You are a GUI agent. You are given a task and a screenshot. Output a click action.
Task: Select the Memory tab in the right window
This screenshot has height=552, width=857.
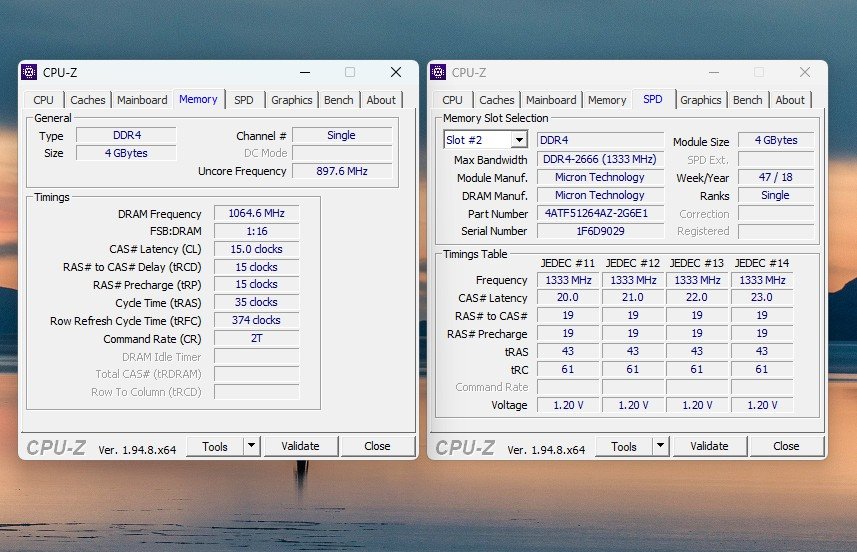607,100
